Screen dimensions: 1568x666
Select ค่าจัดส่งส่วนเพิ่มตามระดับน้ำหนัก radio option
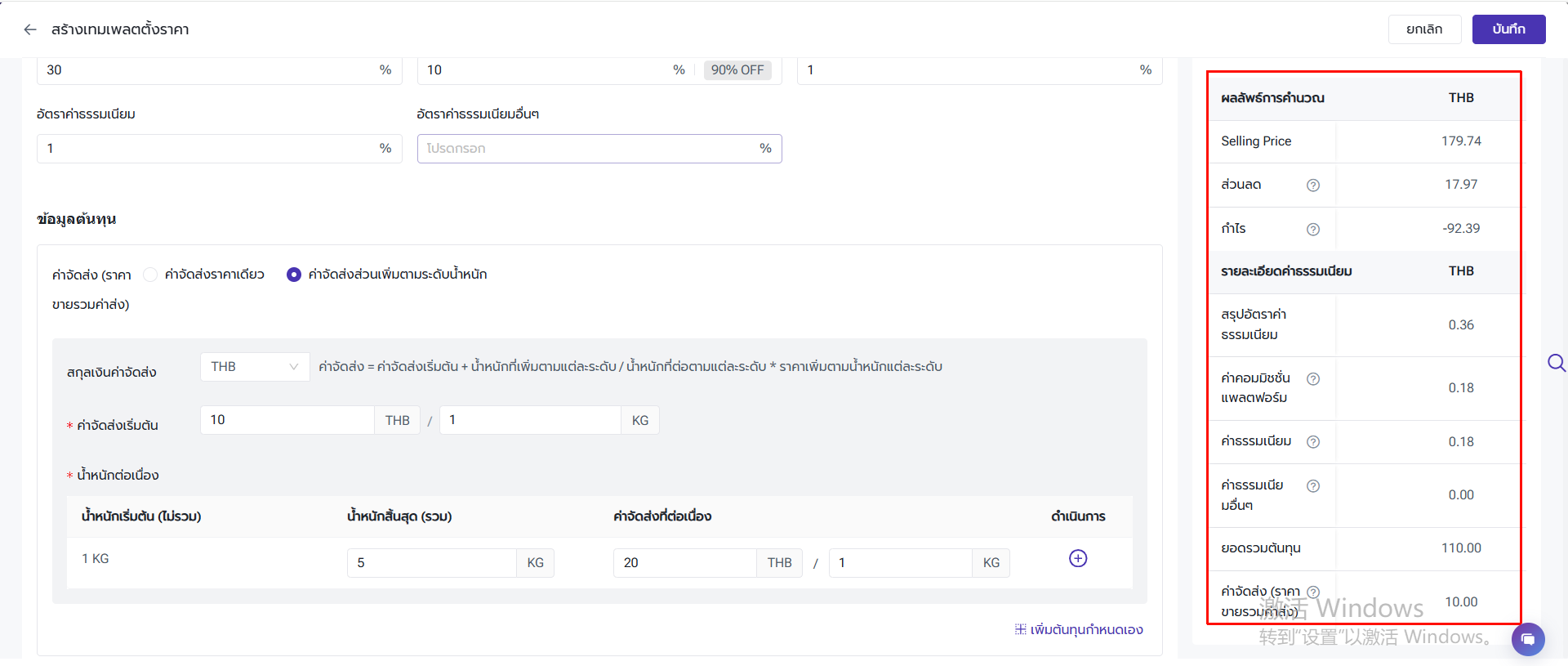(294, 275)
